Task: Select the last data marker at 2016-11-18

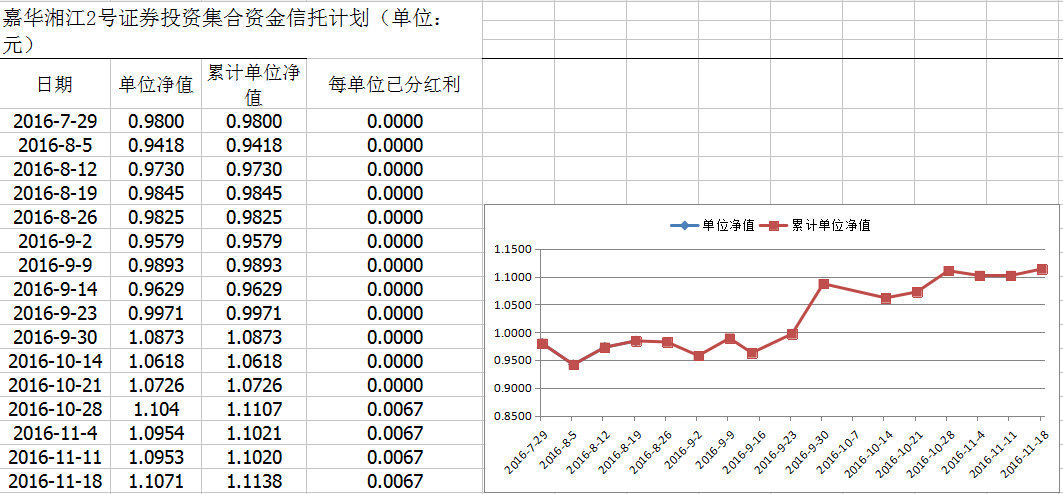Action: point(1042,269)
